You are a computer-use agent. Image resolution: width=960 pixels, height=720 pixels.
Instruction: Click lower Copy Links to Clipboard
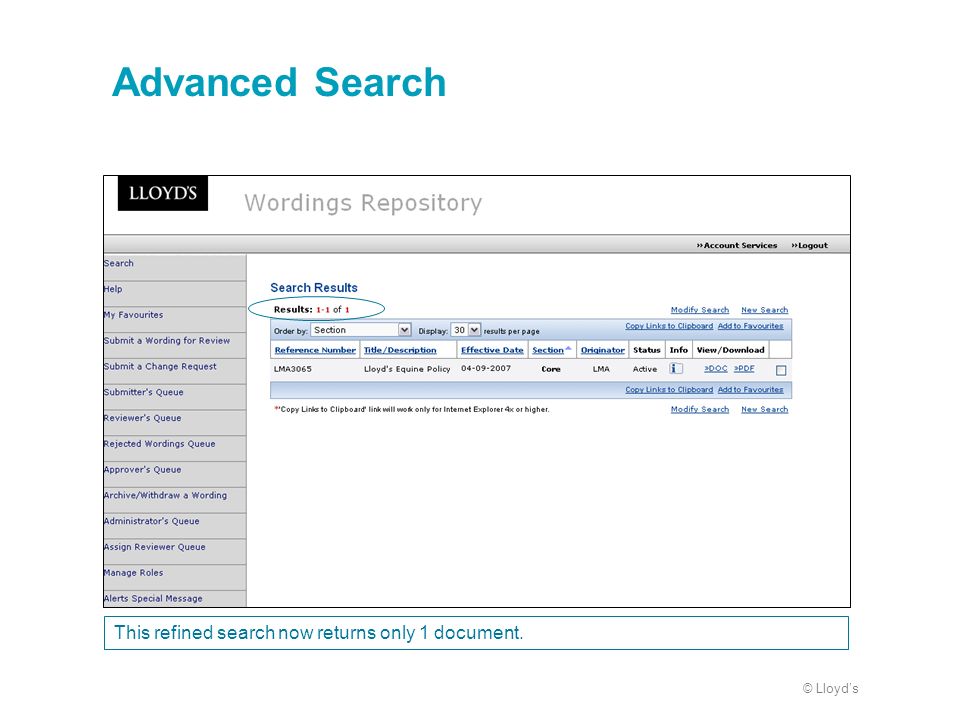tap(669, 389)
